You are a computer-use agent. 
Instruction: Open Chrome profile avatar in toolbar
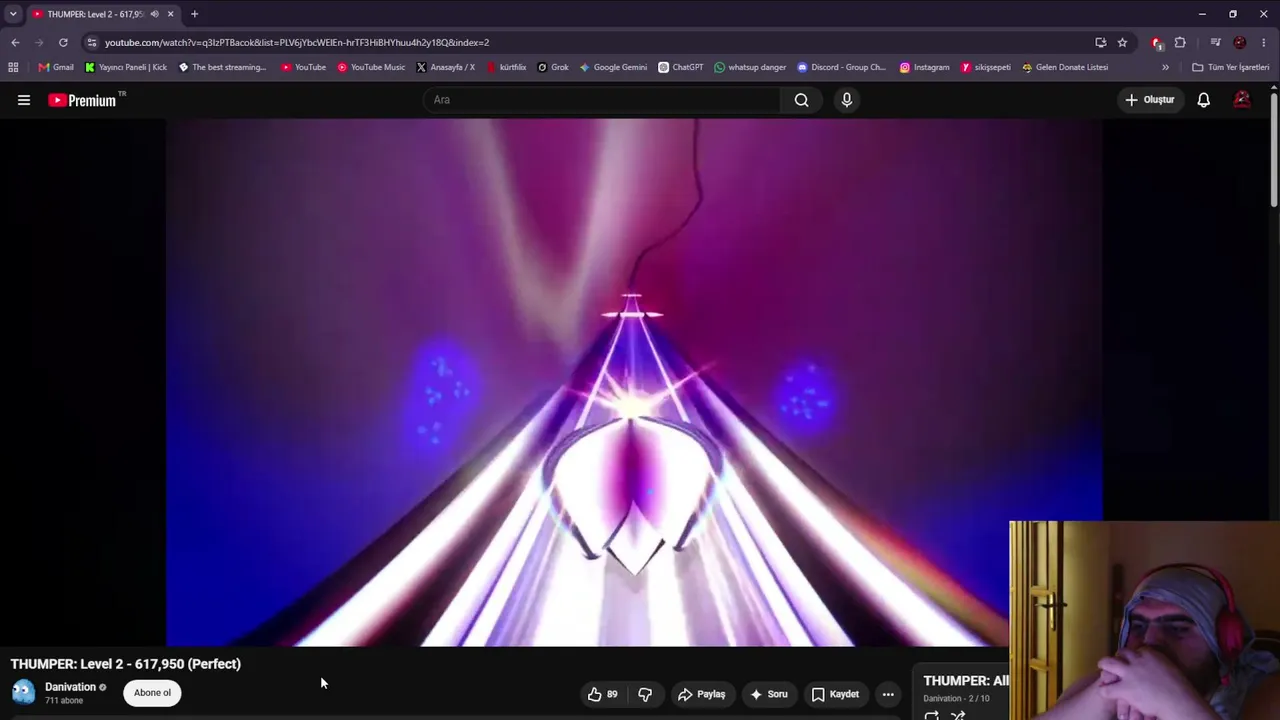click(1240, 42)
